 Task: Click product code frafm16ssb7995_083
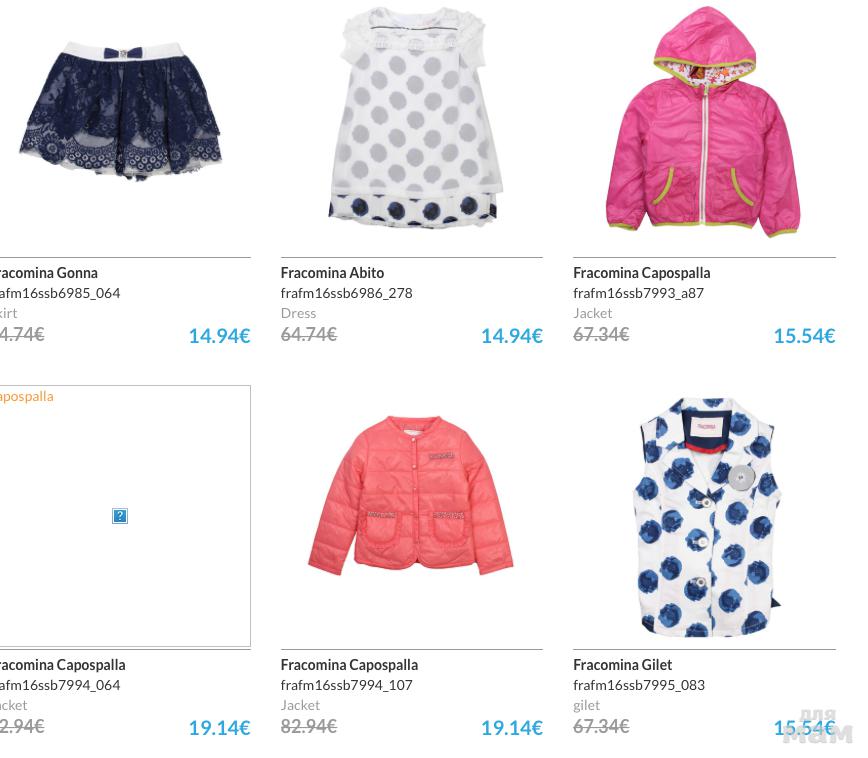tap(639, 685)
